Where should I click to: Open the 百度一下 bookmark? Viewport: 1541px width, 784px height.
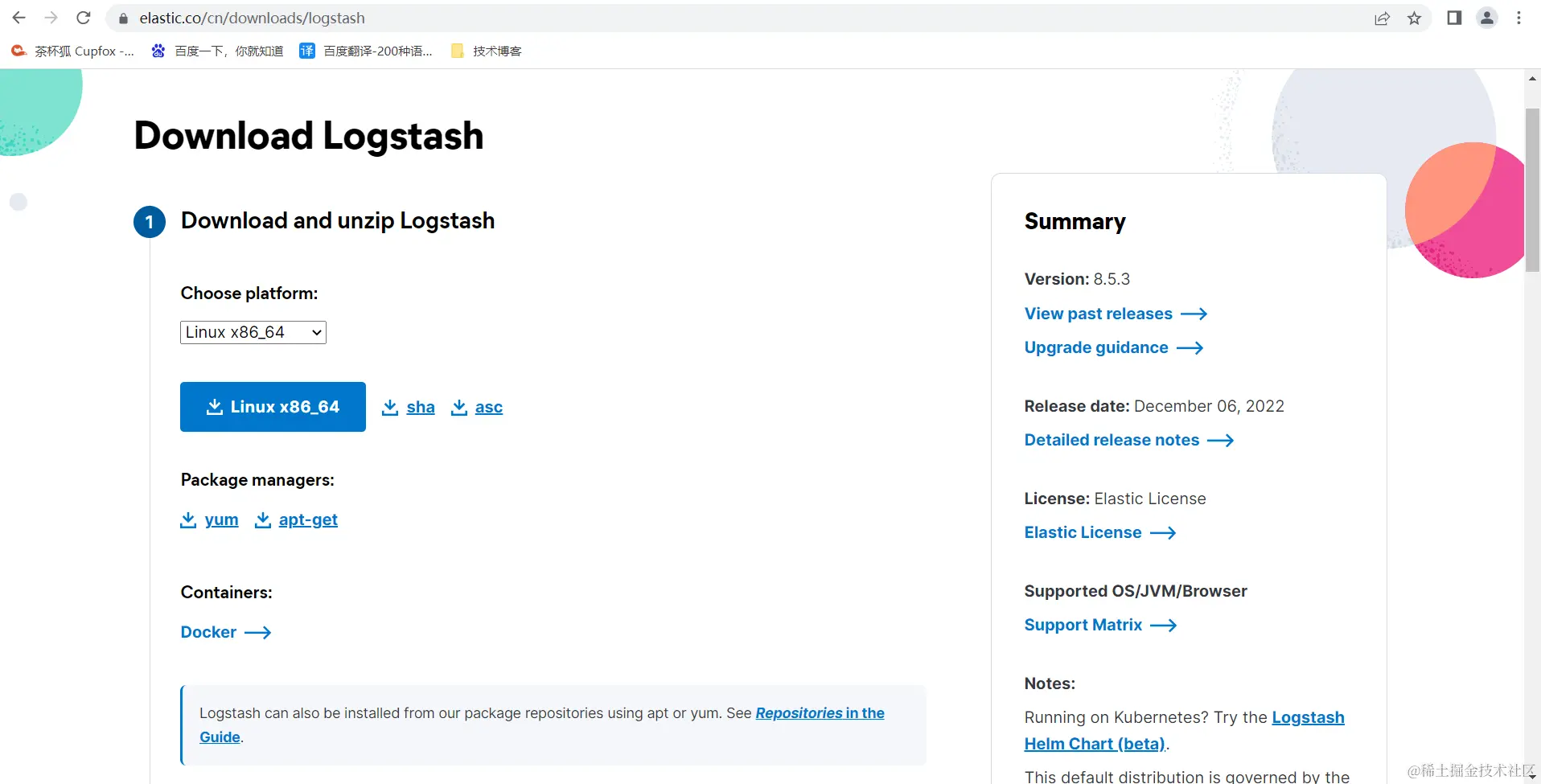[217, 51]
